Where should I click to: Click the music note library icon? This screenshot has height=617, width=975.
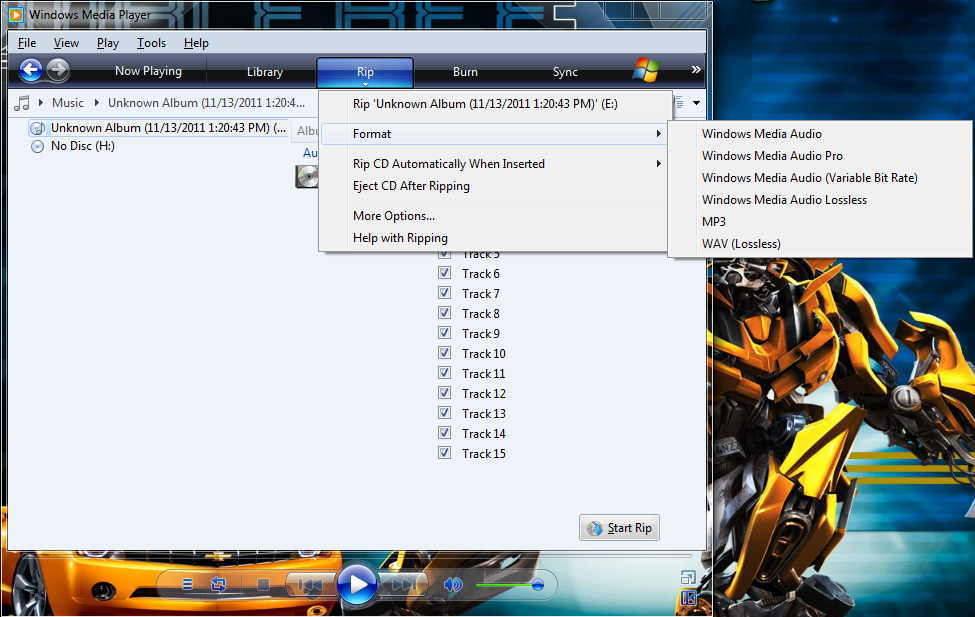pos(22,103)
